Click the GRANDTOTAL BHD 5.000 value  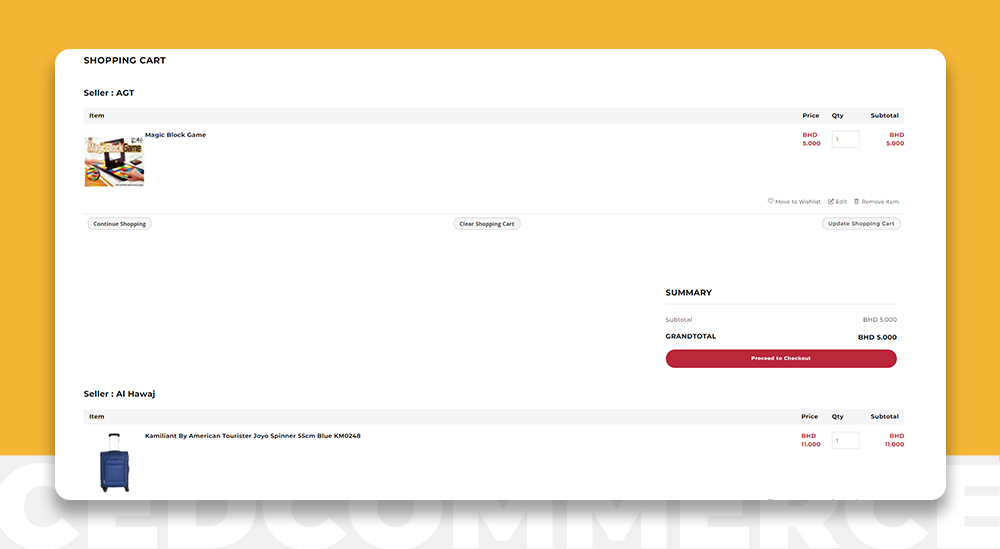(877, 337)
